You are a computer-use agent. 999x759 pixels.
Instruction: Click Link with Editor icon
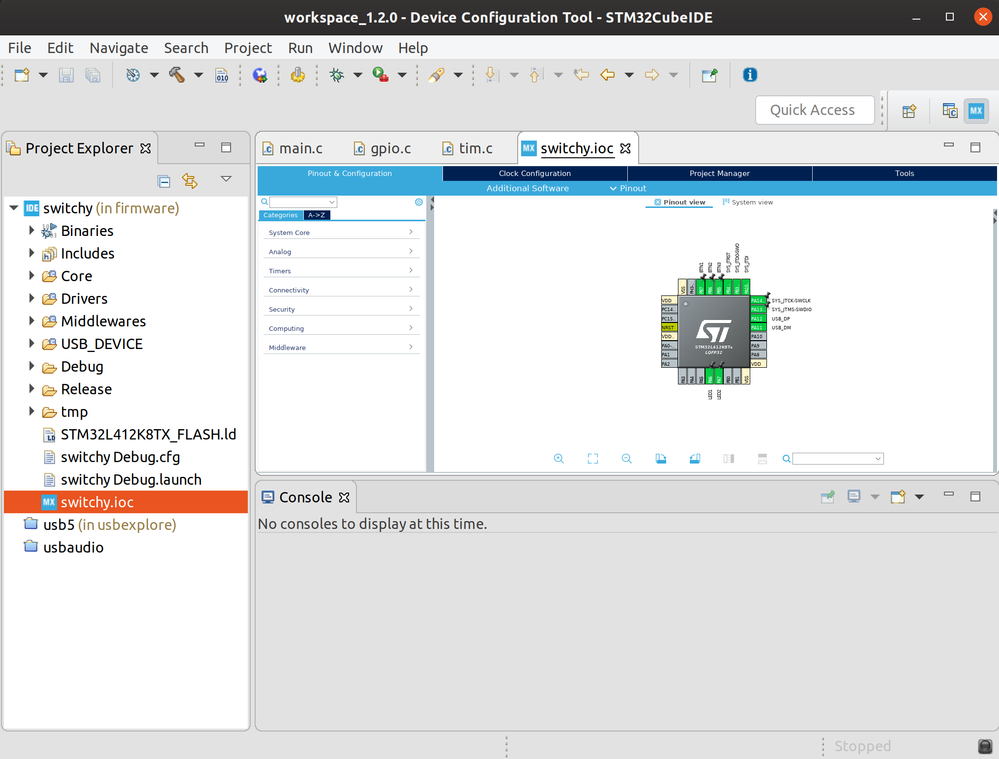190,181
